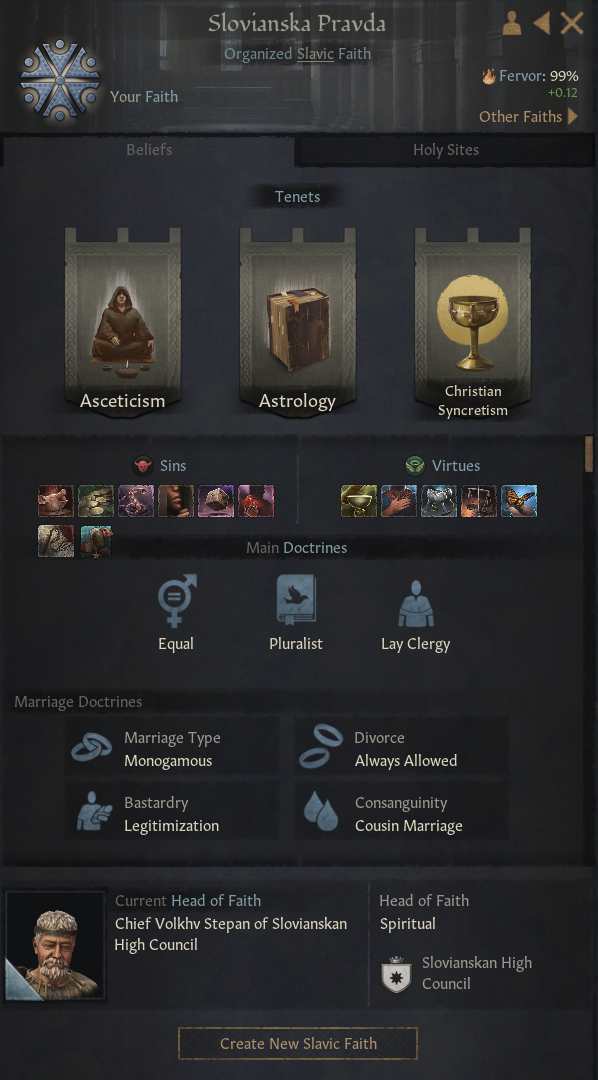The image size is (598, 1080).
Task: Click the Slovianska Pravda faith emblem
Action: (60, 81)
